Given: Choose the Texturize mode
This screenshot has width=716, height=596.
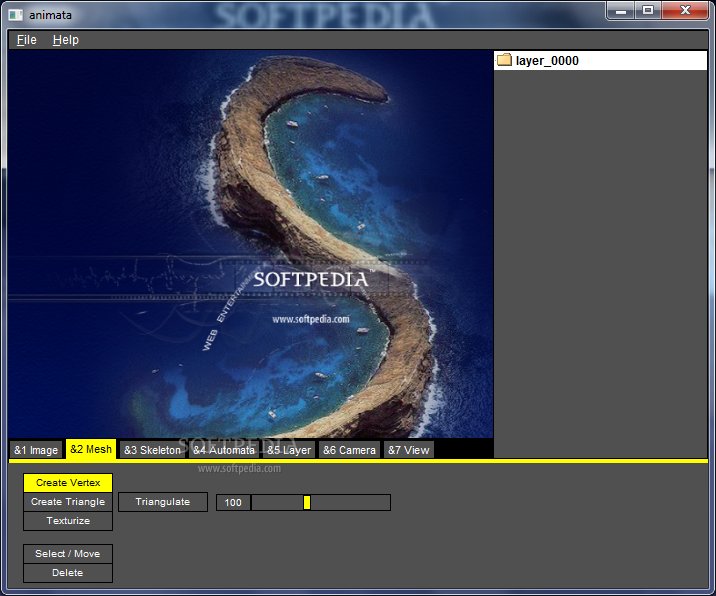Looking at the screenshot, I should click(x=68, y=521).
